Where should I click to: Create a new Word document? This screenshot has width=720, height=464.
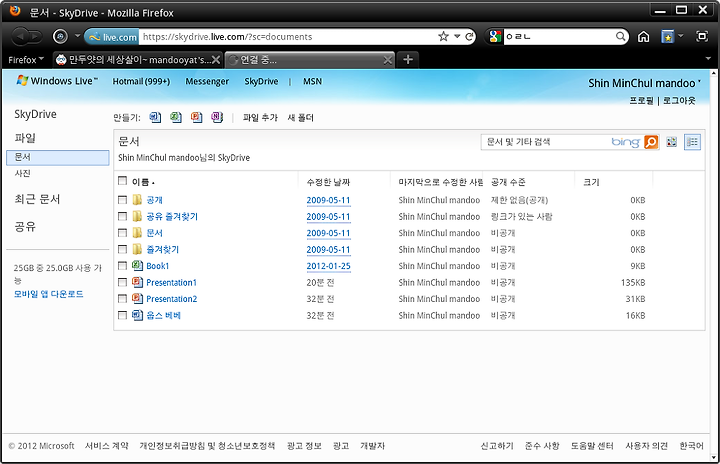(x=155, y=118)
